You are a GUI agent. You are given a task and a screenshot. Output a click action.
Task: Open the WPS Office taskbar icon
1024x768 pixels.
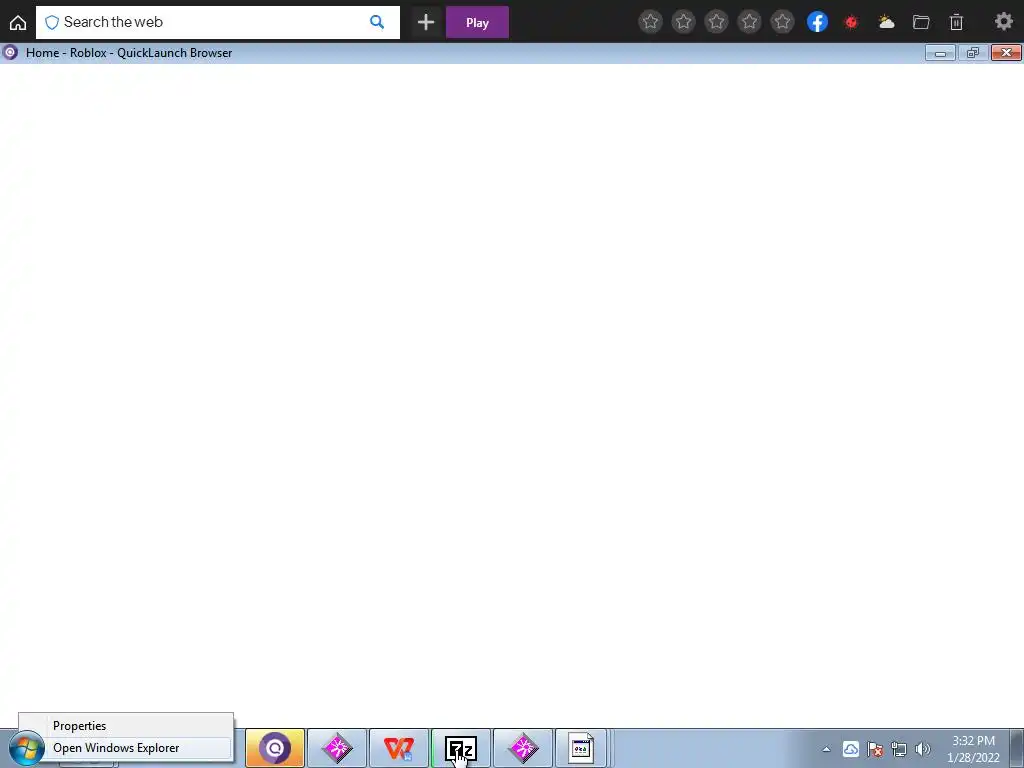399,748
